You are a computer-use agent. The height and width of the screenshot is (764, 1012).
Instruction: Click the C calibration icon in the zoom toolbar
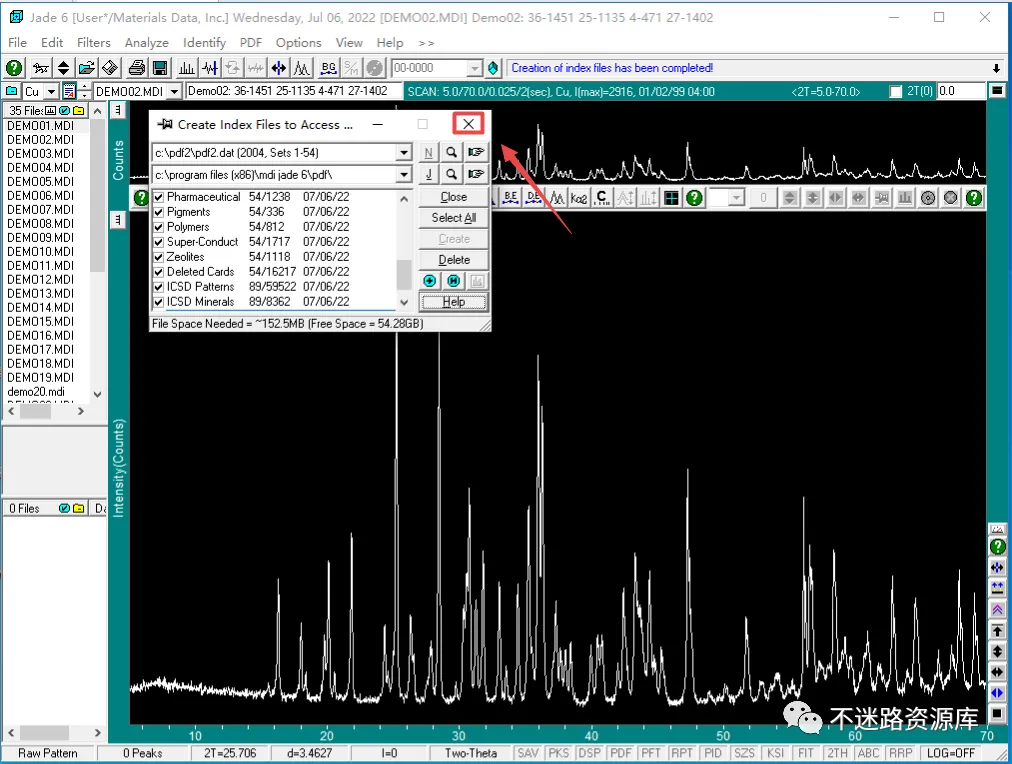pyautogui.click(x=602, y=197)
